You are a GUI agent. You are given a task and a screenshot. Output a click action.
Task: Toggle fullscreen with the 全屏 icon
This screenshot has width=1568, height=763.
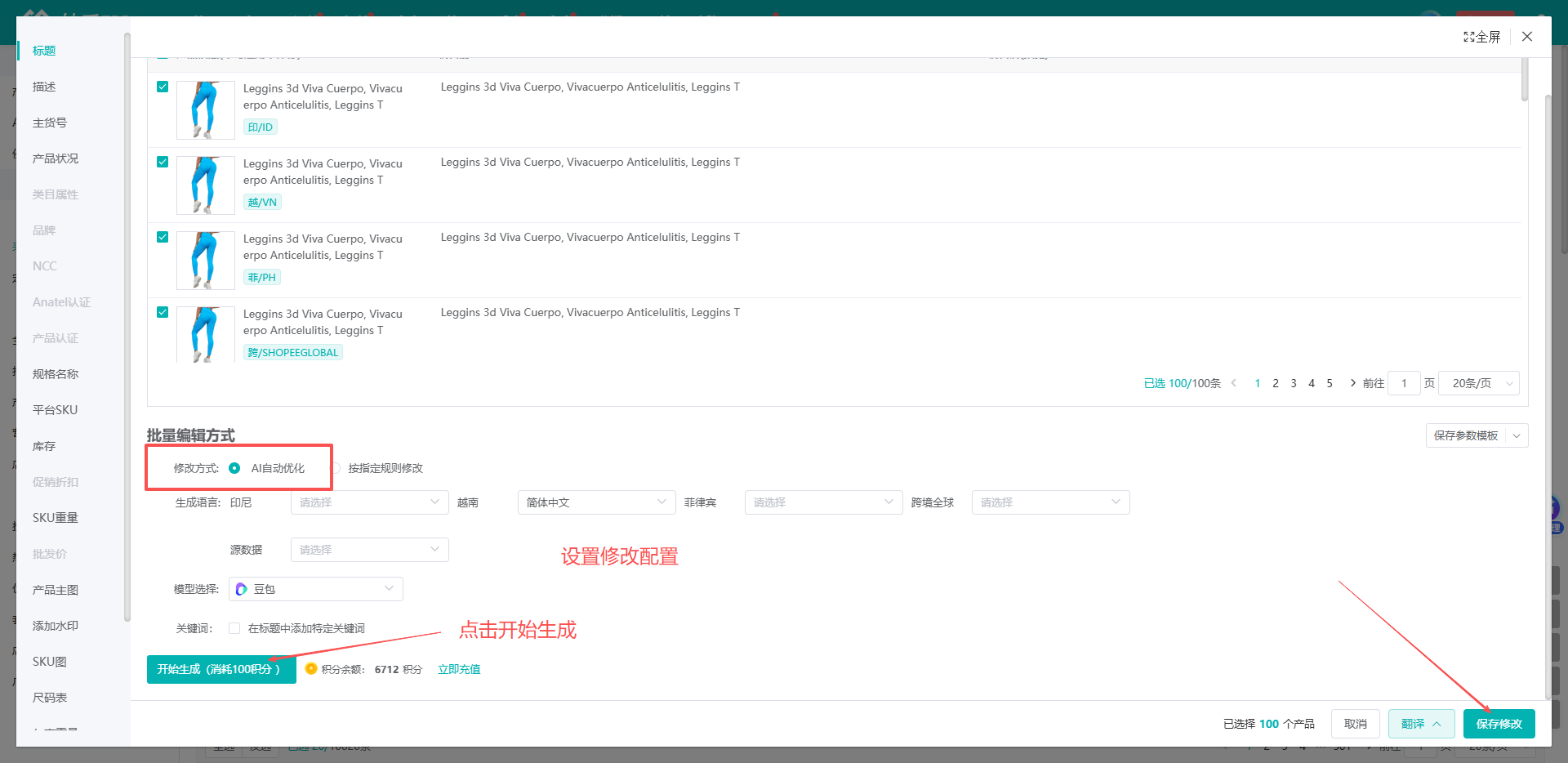1481,37
